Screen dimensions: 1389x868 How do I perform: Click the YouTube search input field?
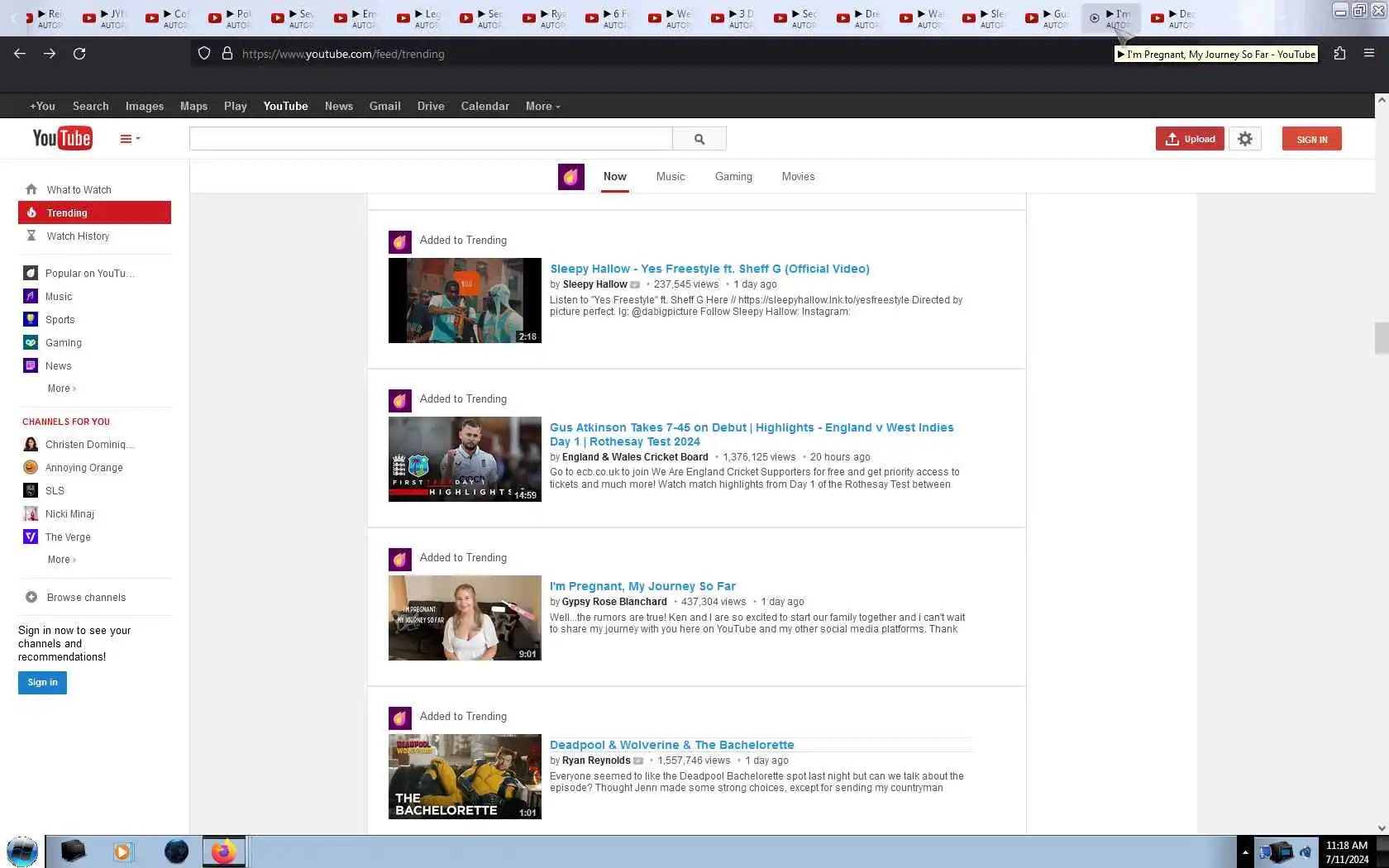click(x=431, y=139)
